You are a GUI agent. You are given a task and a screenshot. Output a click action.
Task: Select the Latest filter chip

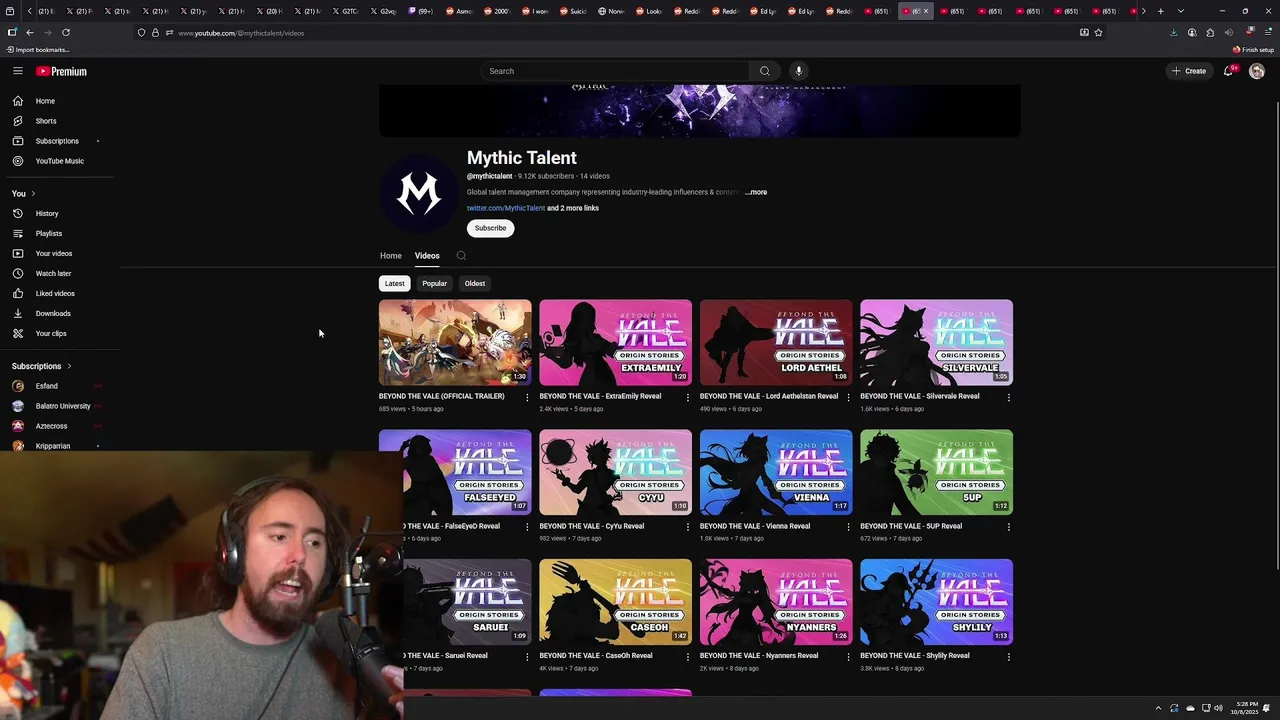[x=395, y=283]
